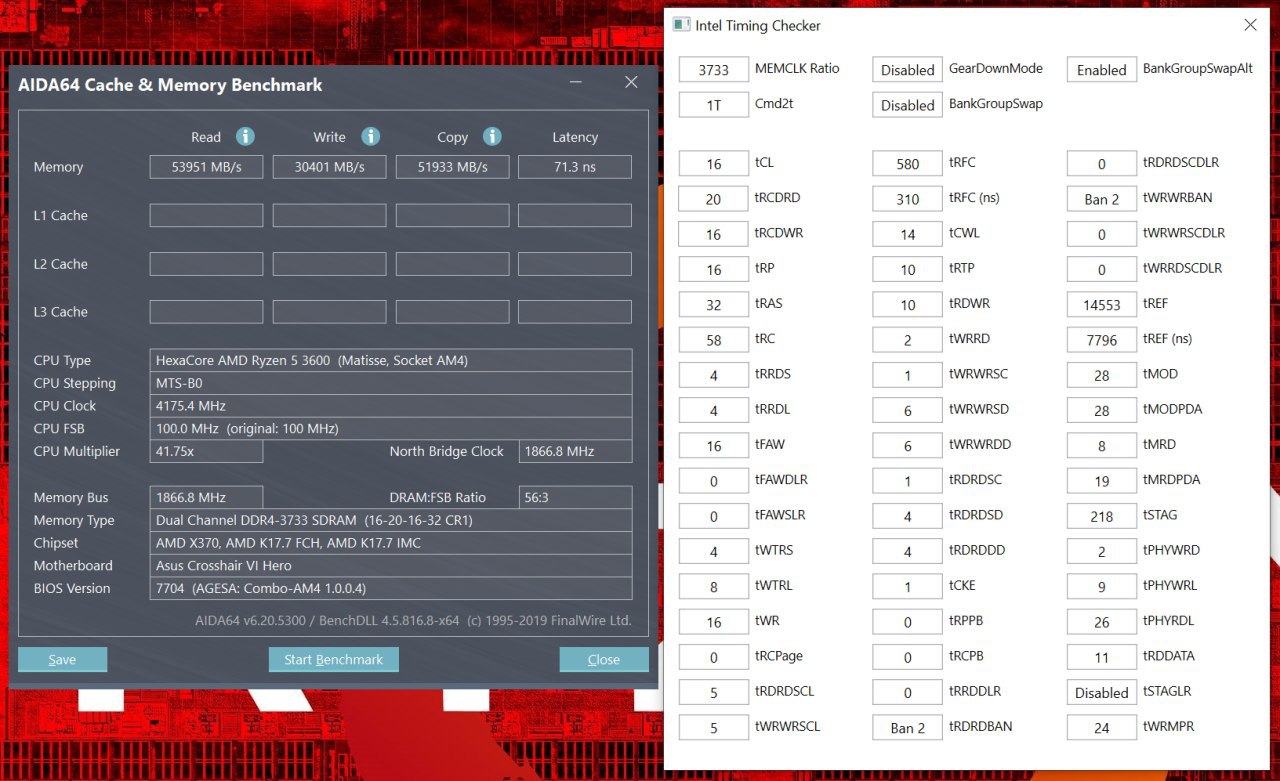Click the Start Benchmark button

[x=334, y=659]
